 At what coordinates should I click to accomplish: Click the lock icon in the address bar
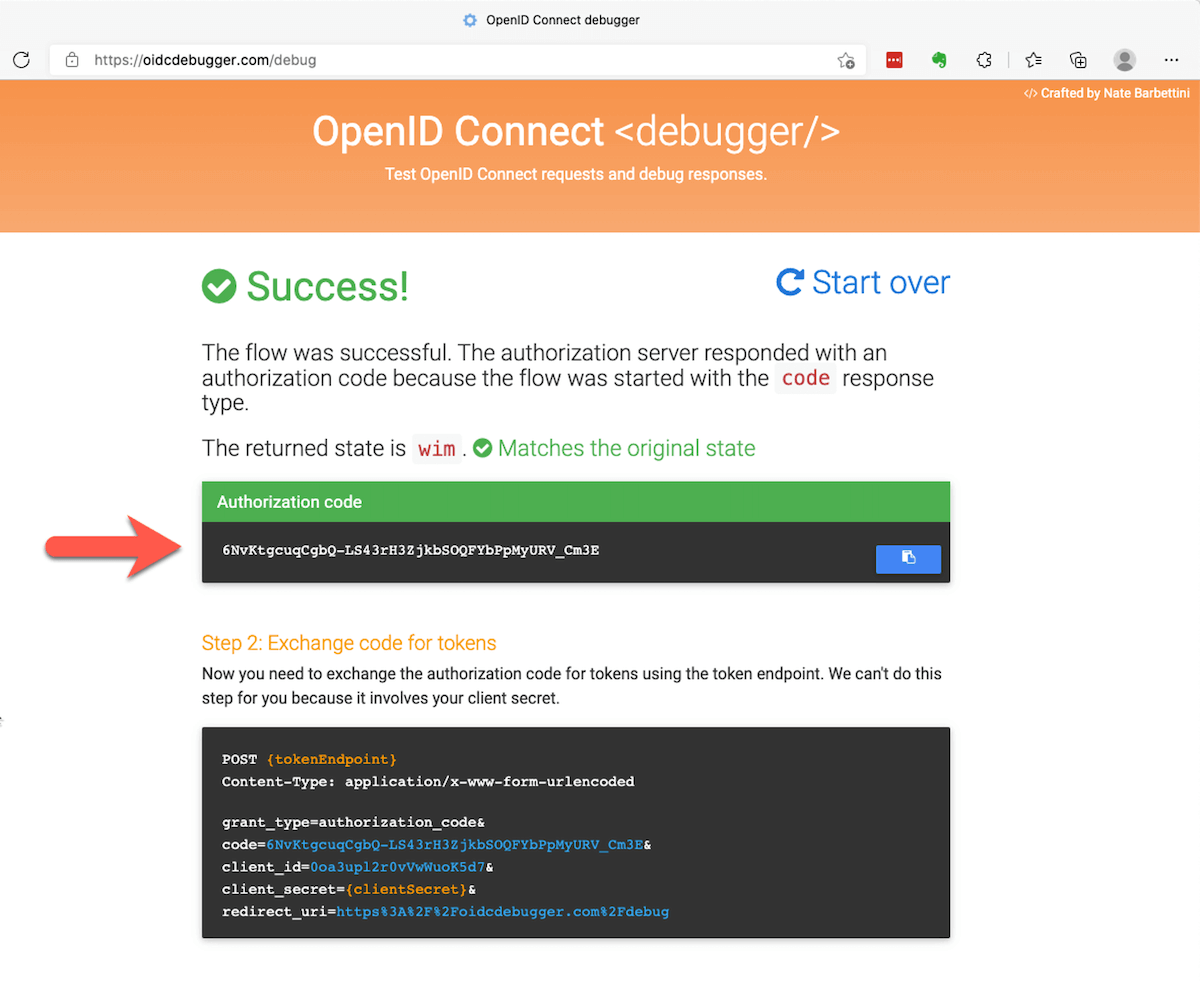tap(72, 60)
